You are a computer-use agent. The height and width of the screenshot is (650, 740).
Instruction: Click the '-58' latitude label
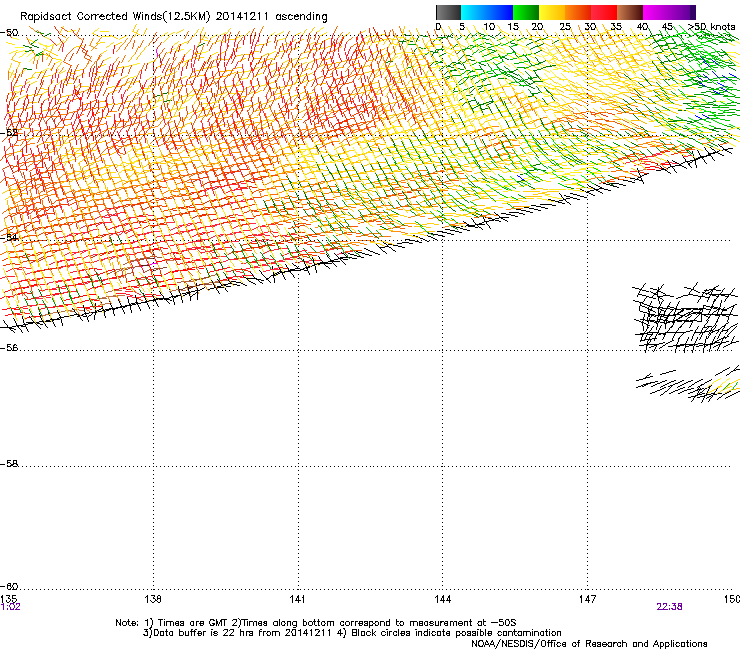point(9,464)
